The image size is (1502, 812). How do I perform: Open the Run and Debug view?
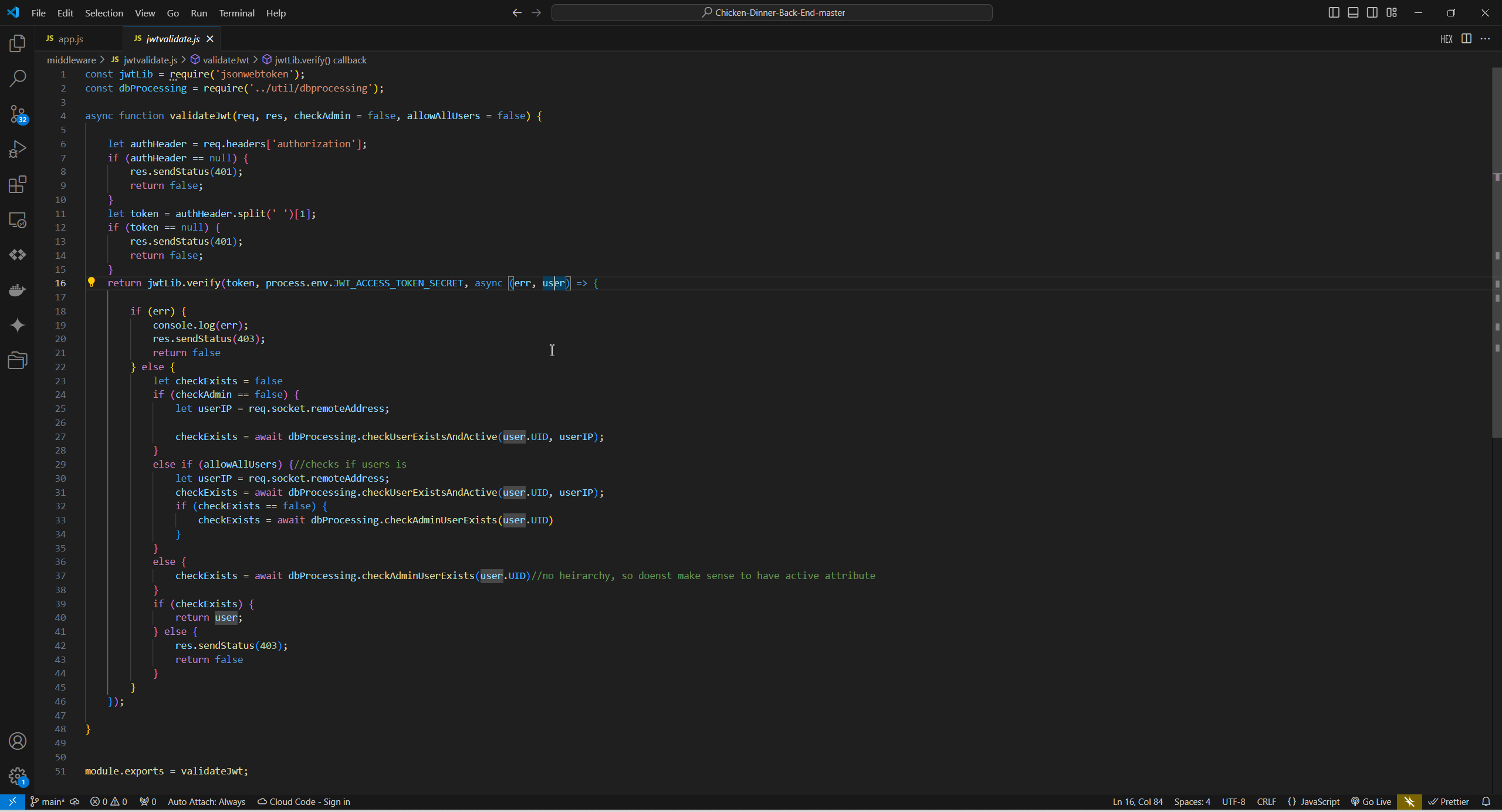(18, 149)
